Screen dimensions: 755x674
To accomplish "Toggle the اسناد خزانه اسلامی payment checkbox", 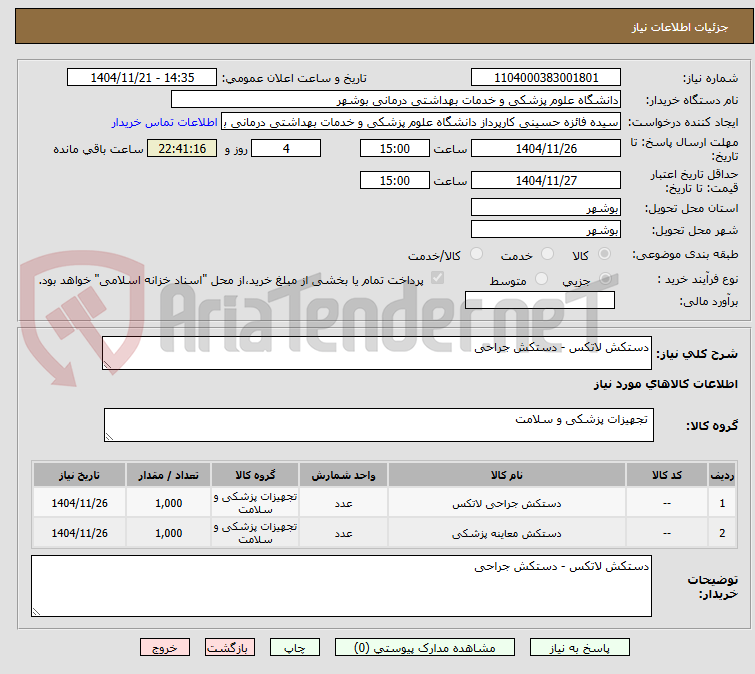I will pyautogui.click(x=437, y=278).
